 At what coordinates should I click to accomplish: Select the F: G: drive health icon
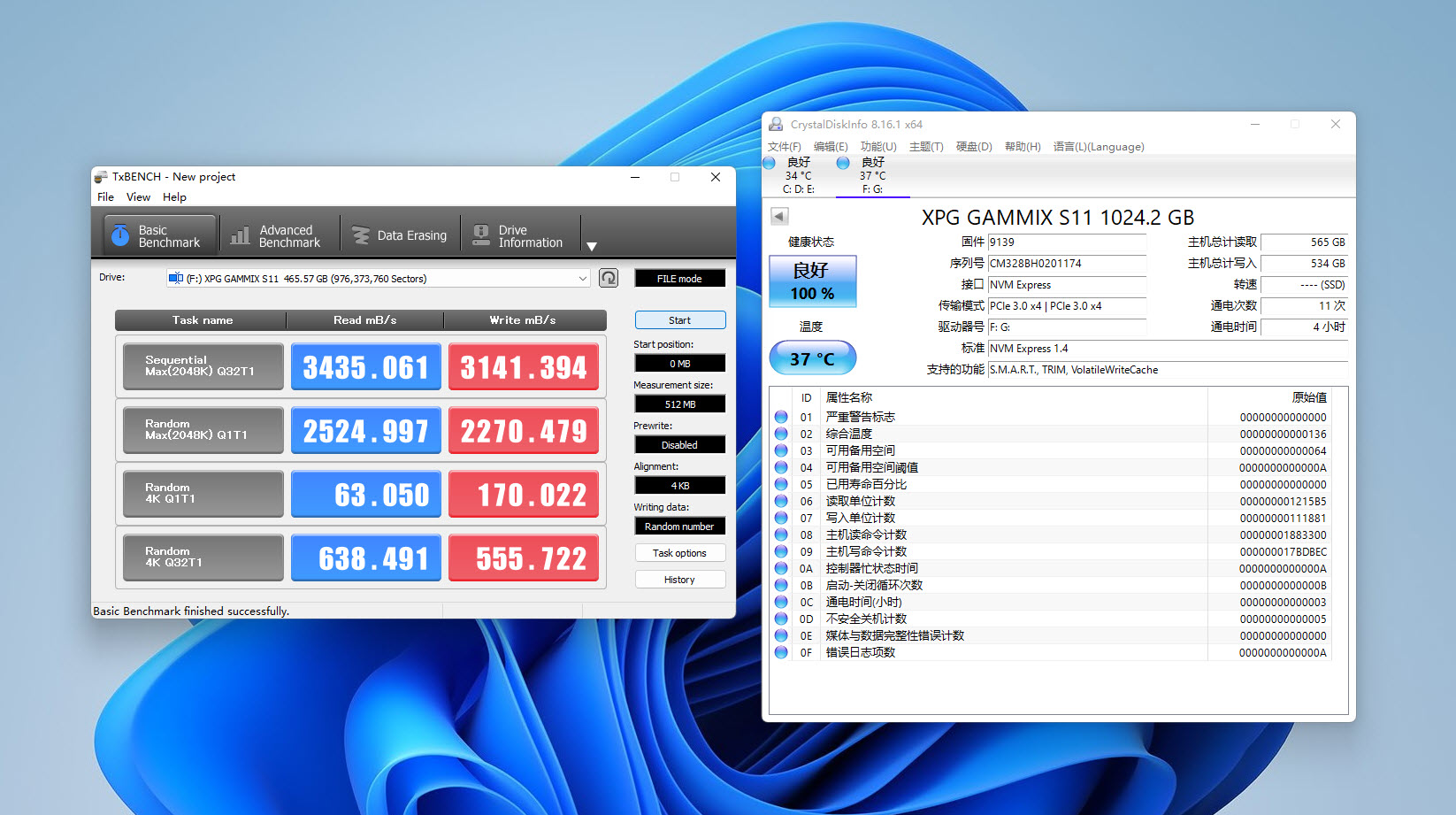coord(844,163)
